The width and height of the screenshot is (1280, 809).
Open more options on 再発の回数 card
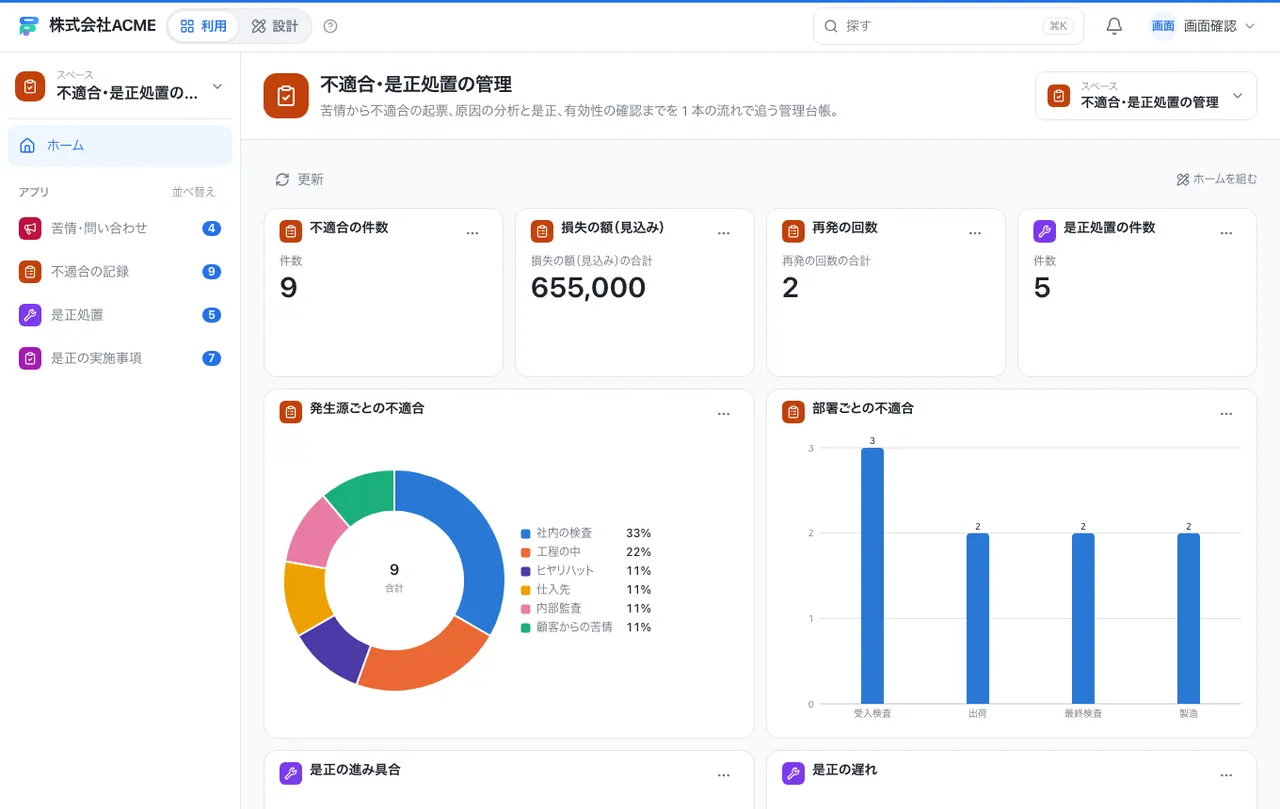[x=975, y=233]
